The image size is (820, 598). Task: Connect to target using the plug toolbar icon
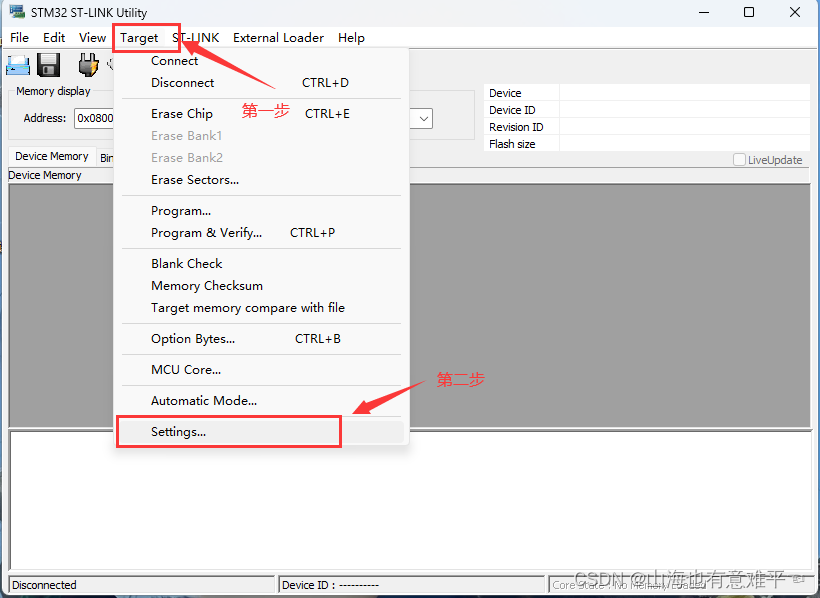(88, 64)
